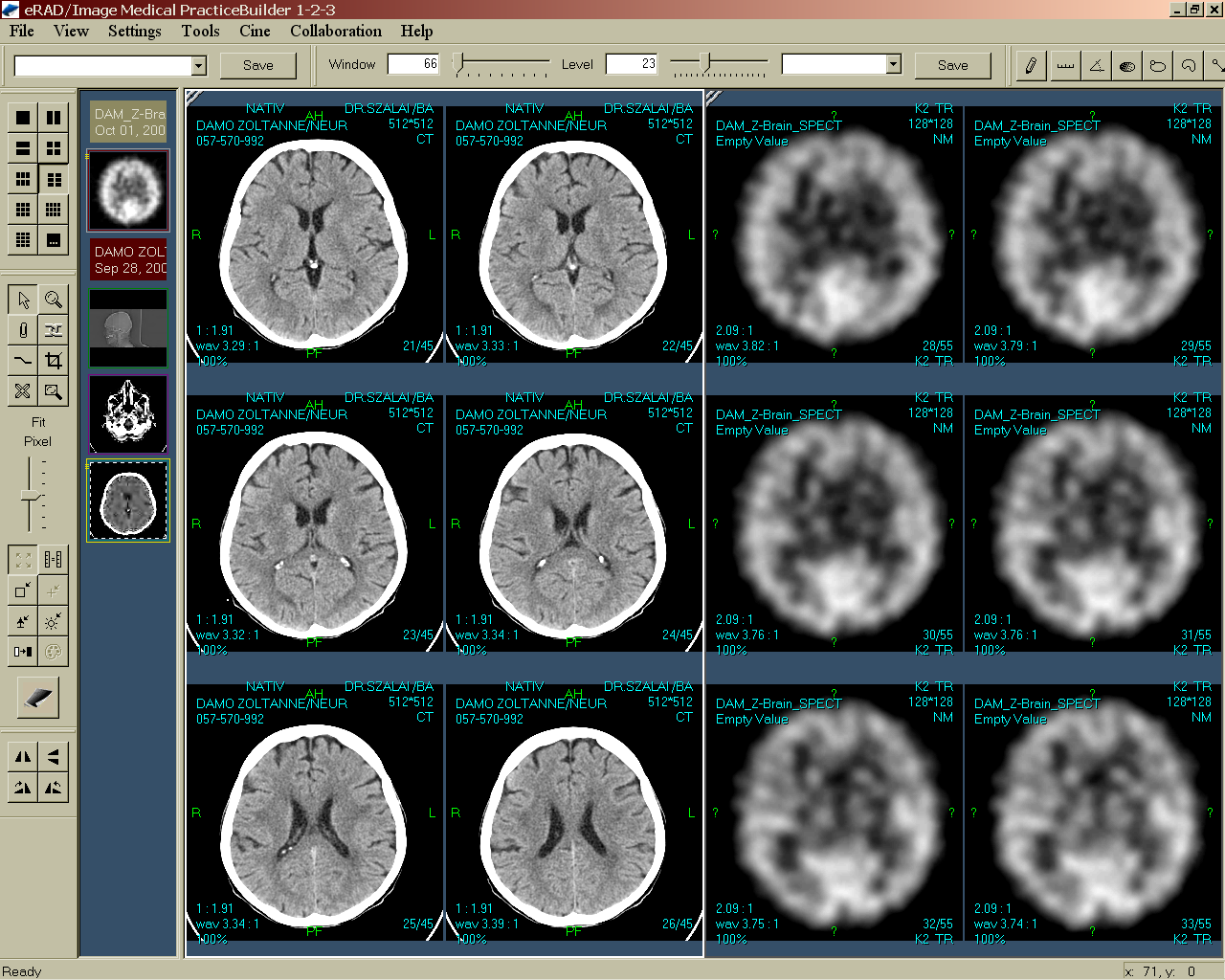Click the DAMO ZOL Sep 28 study label
Screen dimensions: 1225x980
click(128, 259)
